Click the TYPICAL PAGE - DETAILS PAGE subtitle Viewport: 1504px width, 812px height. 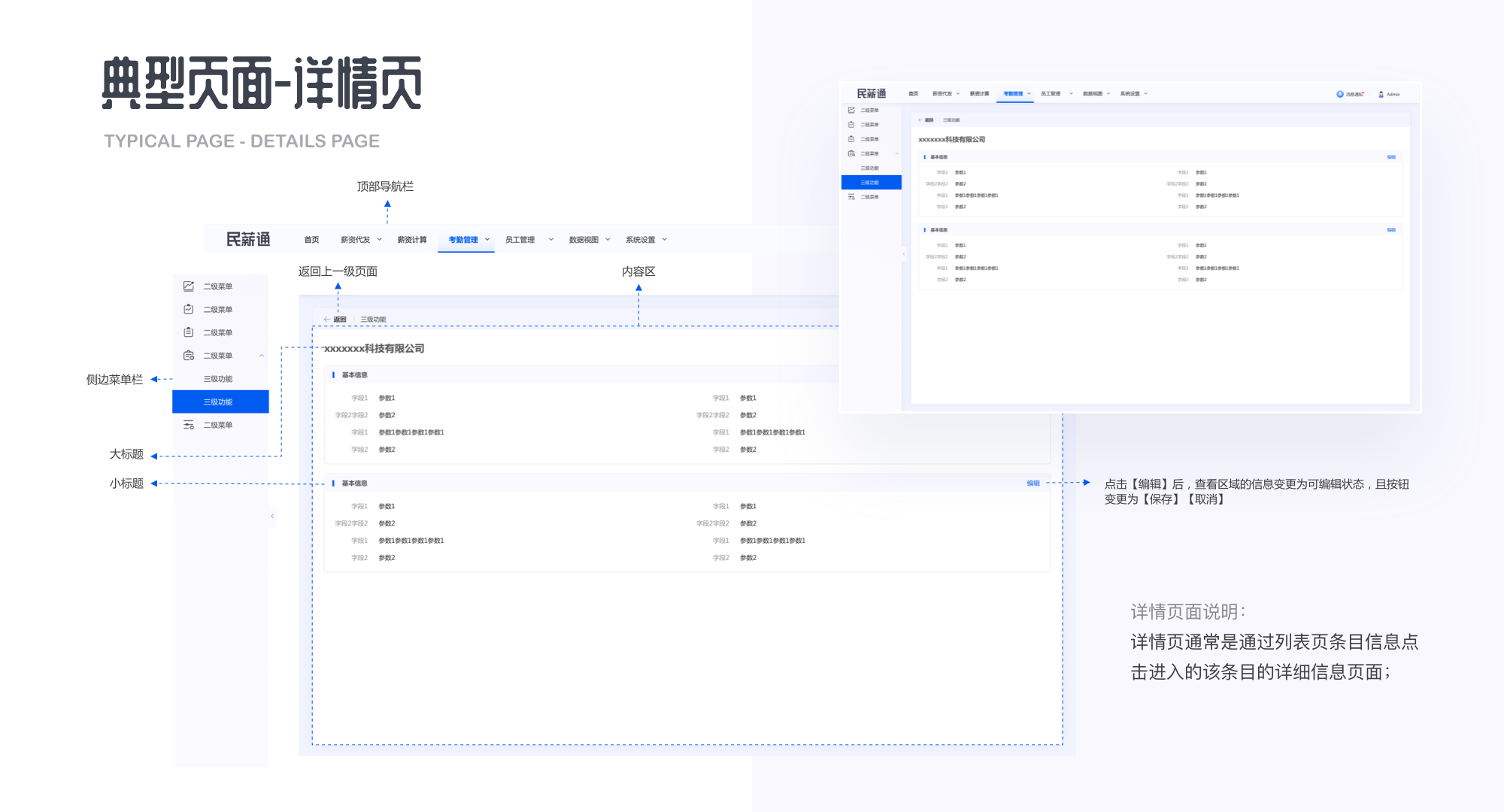coord(241,141)
